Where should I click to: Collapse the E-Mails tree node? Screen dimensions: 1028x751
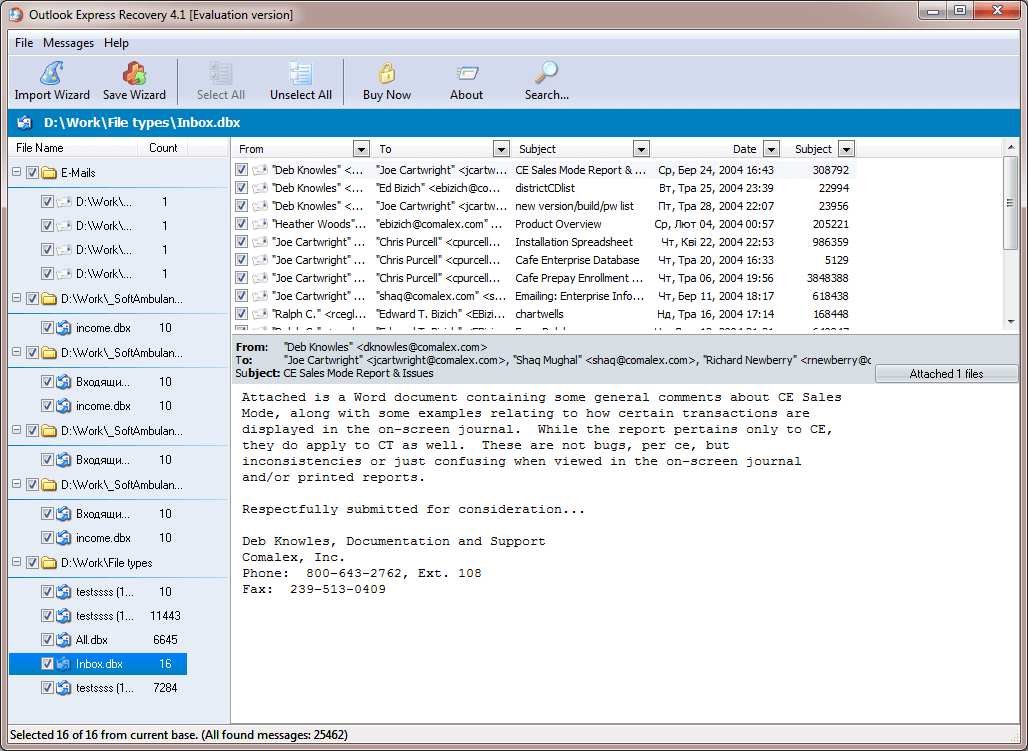pos(17,173)
